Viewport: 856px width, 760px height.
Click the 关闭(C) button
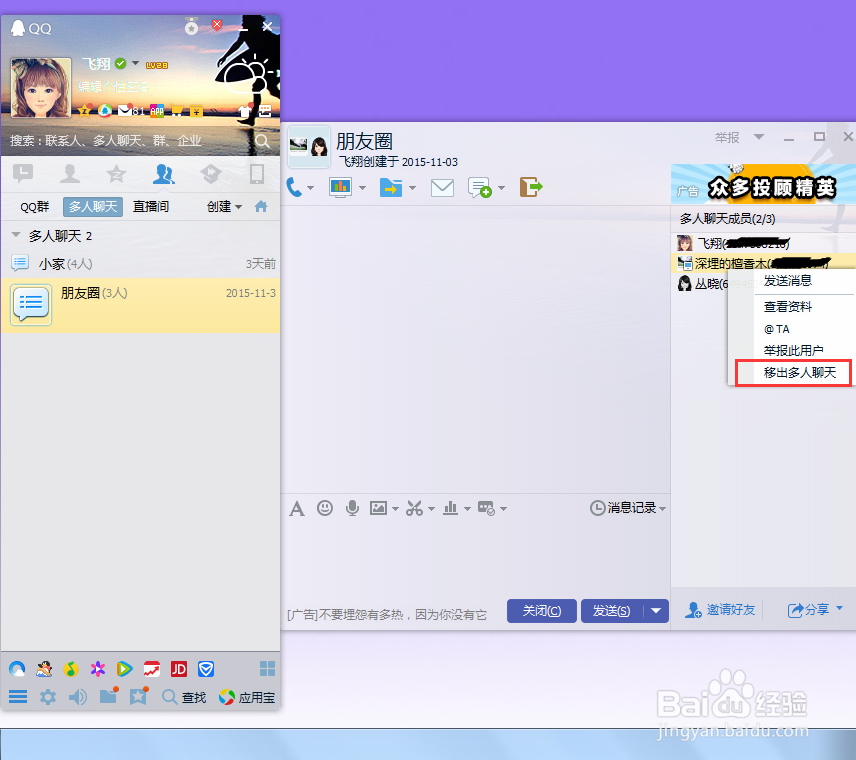point(542,610)
